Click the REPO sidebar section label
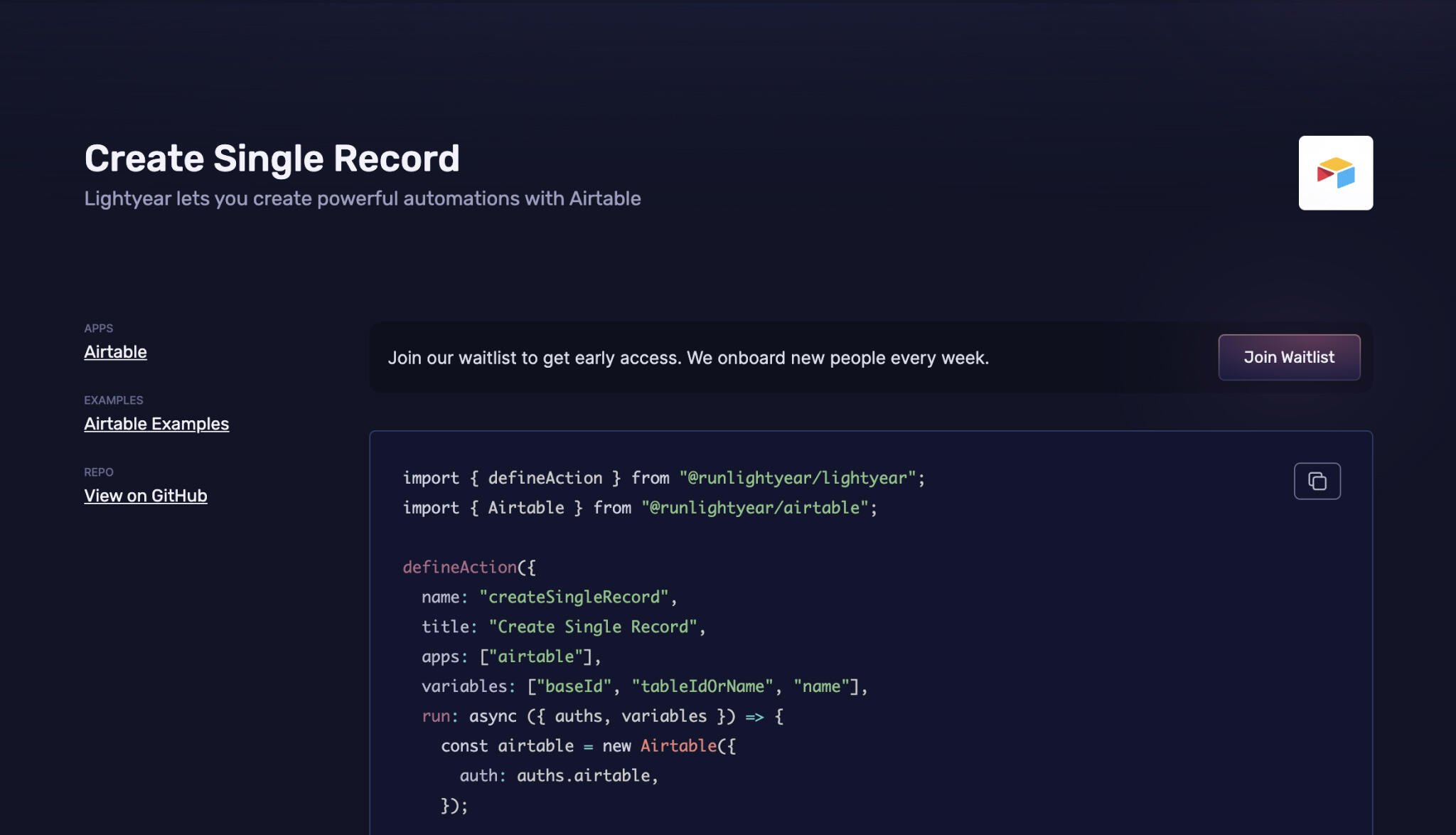 pyautogui.click(x=100, y=472)
